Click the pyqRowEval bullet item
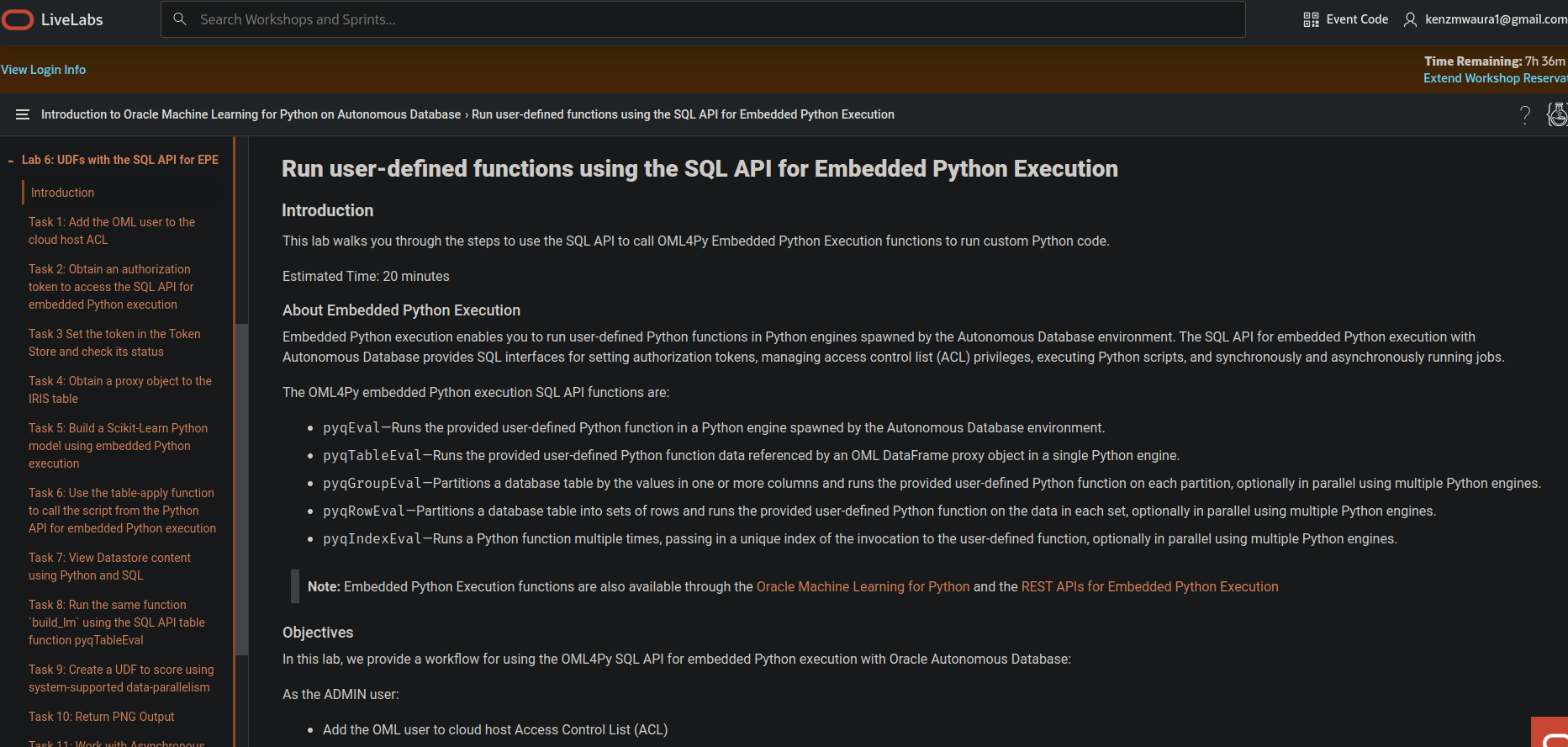 pos(879,511)
